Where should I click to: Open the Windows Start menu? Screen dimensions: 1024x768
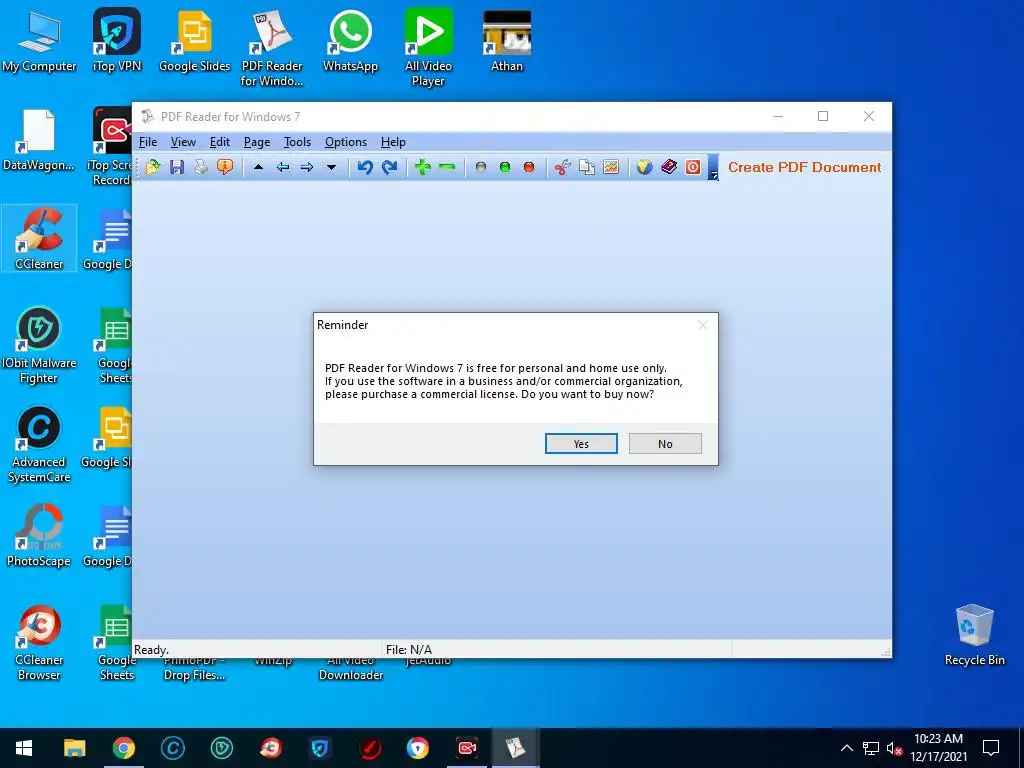pos(24,748)
